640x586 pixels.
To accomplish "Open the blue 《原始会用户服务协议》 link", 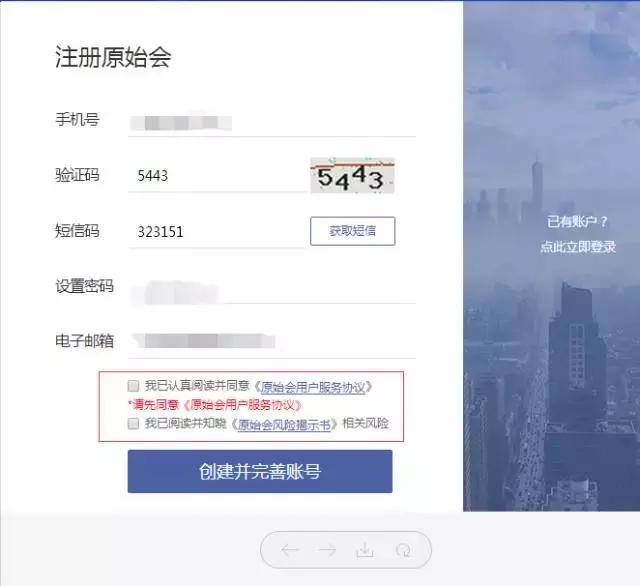I will pyautogui.click(x=313, y=387).
